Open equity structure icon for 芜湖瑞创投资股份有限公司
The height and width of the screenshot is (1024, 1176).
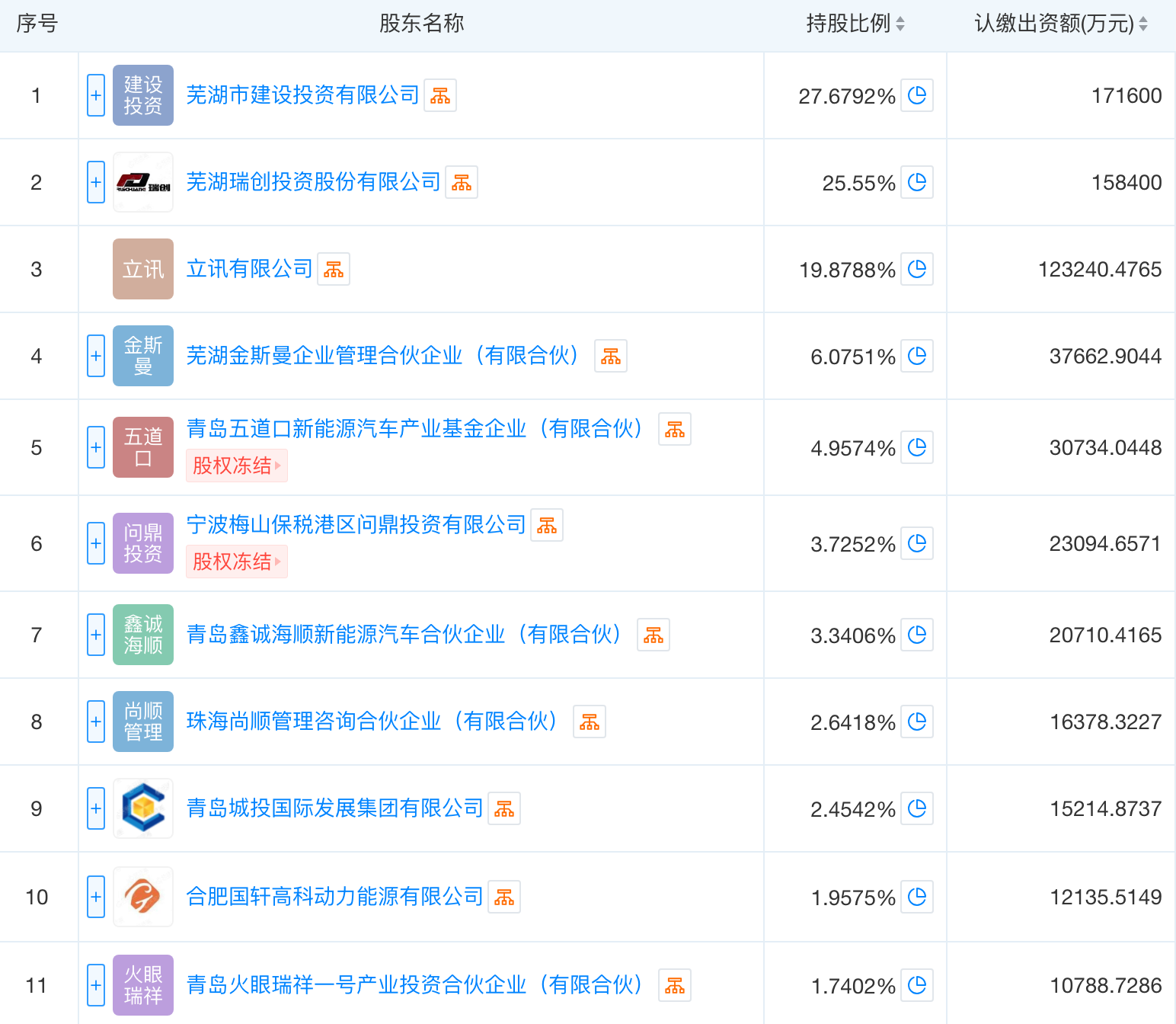click(462, 182)
